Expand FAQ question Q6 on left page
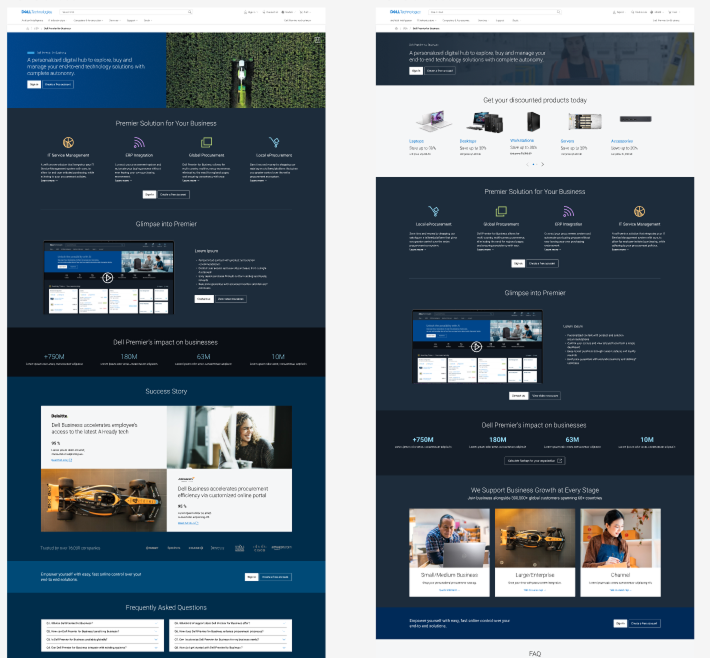This screenshot has height=658, width=710. (x=230, y=631)
